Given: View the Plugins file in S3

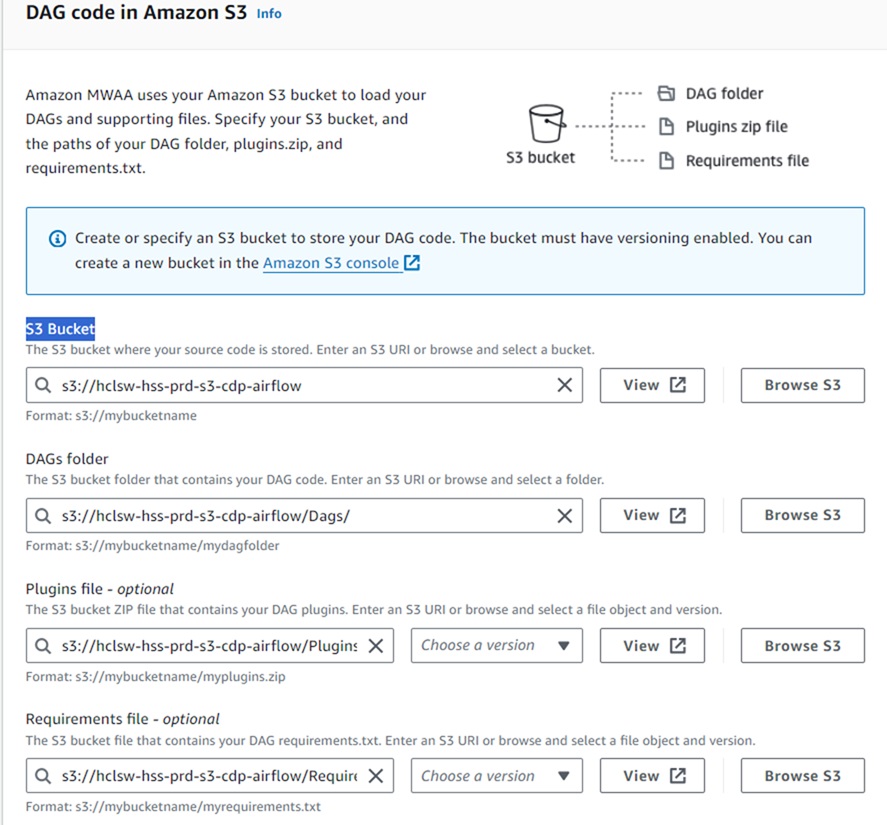Looking at the screenshot, I should click(653, 646).
